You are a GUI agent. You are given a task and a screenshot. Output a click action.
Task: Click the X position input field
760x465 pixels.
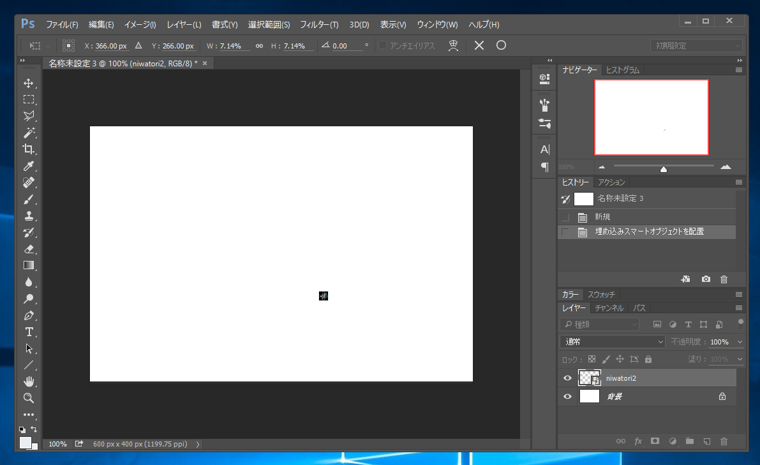pyautogui.click(x=110, y=46)
